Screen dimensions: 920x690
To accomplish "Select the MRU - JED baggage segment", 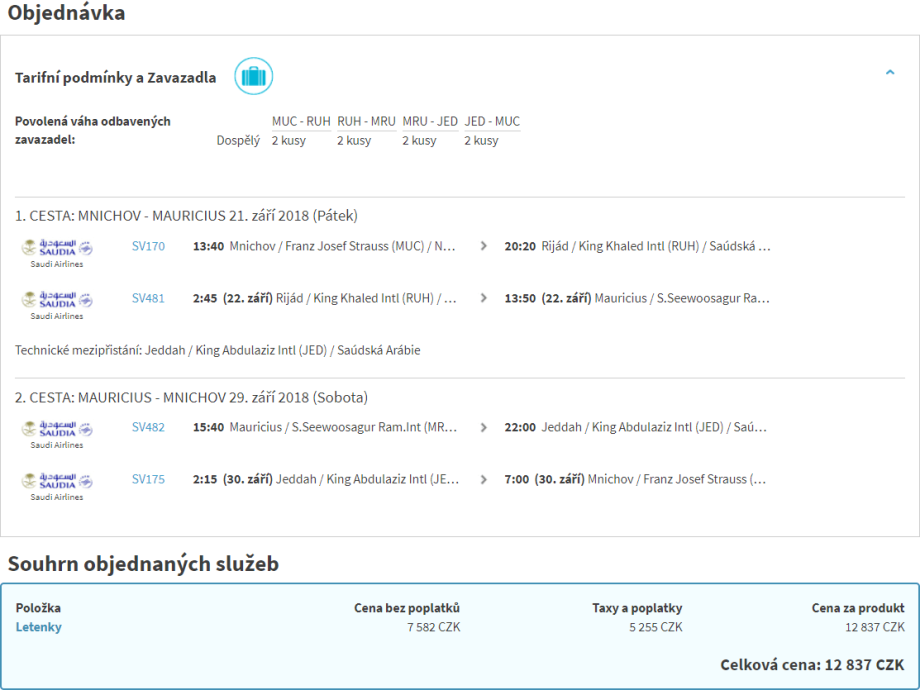I will click(x=430, y=122).
